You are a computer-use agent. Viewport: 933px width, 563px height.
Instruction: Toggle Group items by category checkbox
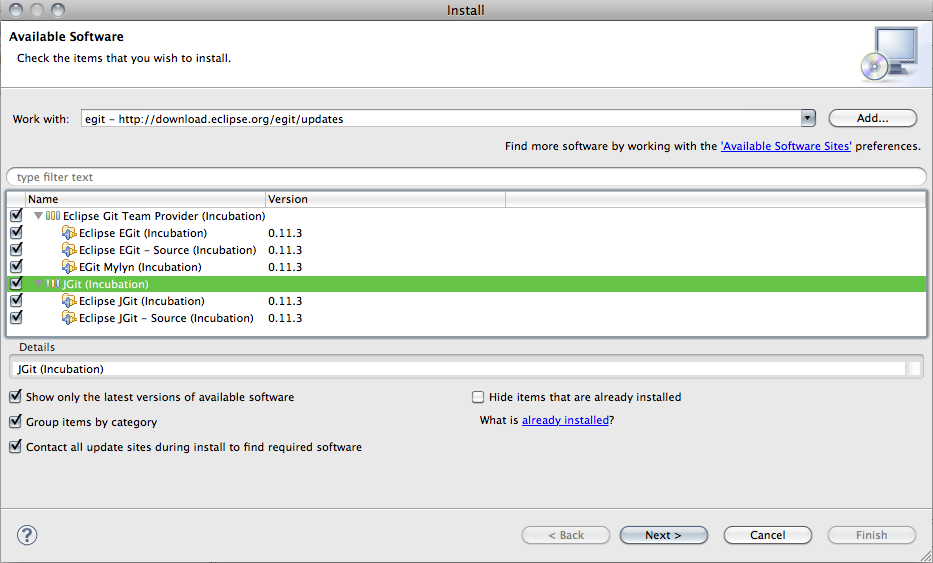15,421
